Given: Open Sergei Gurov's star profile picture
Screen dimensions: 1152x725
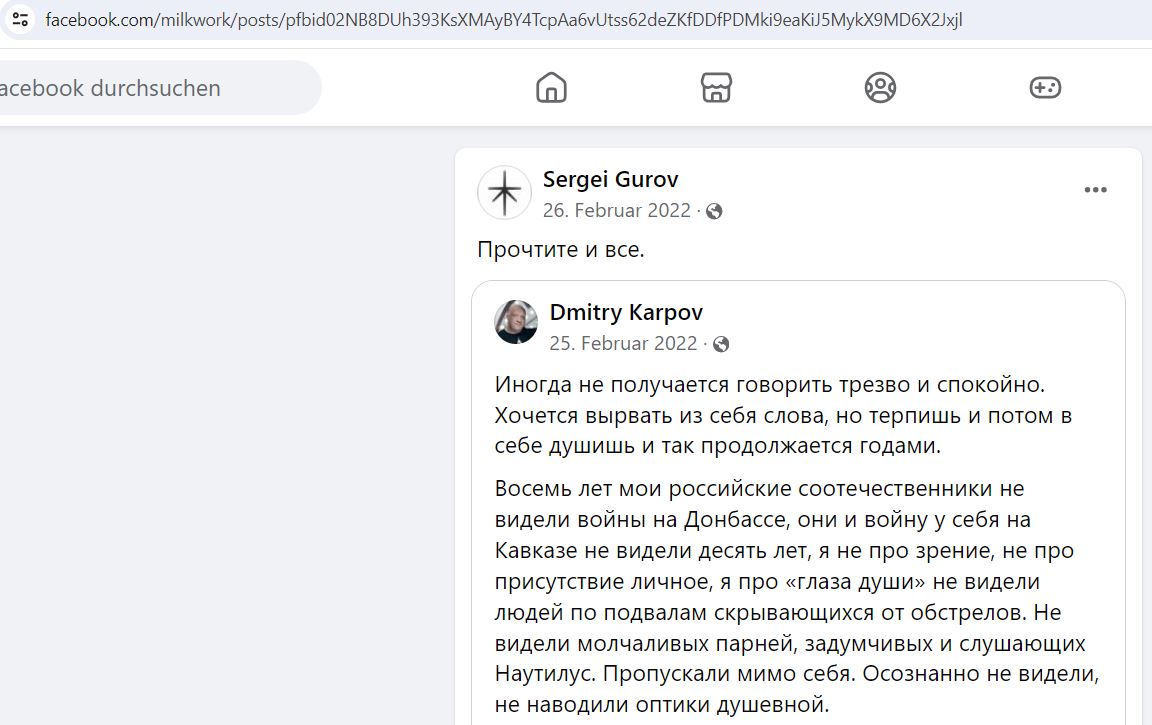Looking at the screenshot, I should (504, 192).
